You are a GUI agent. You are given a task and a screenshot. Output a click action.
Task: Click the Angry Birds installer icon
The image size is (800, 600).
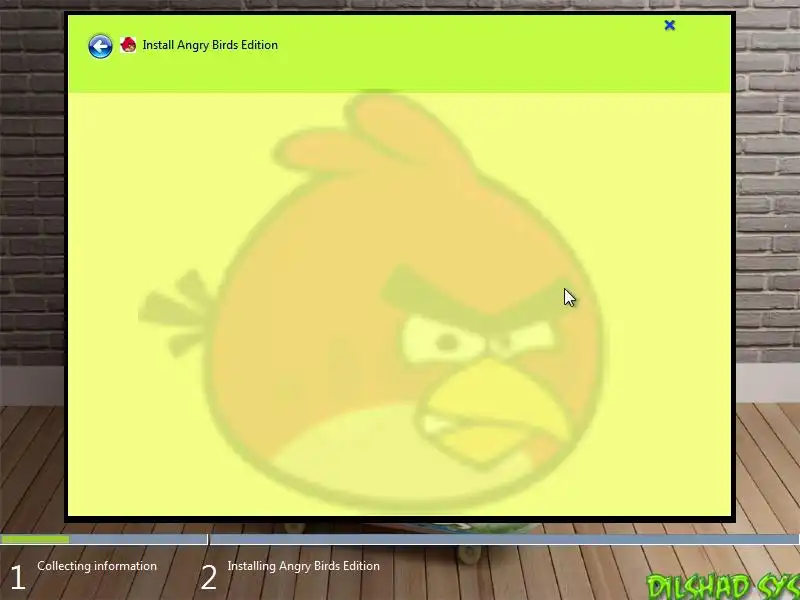coord(128,45)
